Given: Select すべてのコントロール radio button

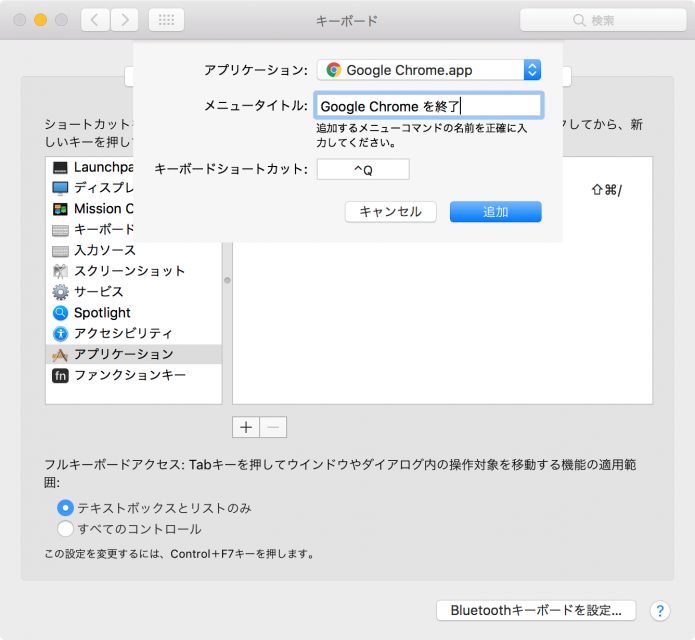Looking at the screenshot, I should [x=65, y=529].
